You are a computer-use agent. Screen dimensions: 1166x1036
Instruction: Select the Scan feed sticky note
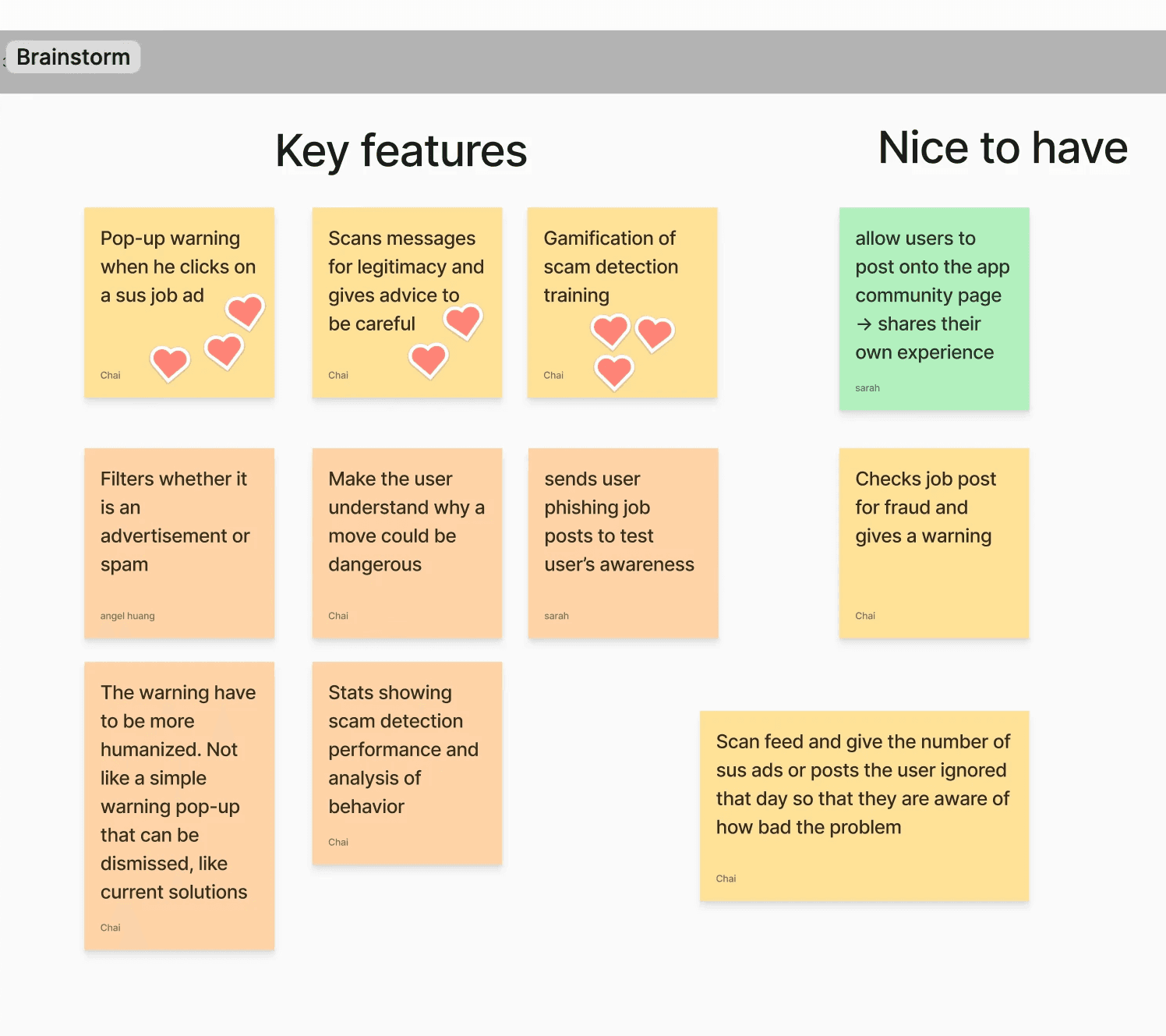point(864,806)
